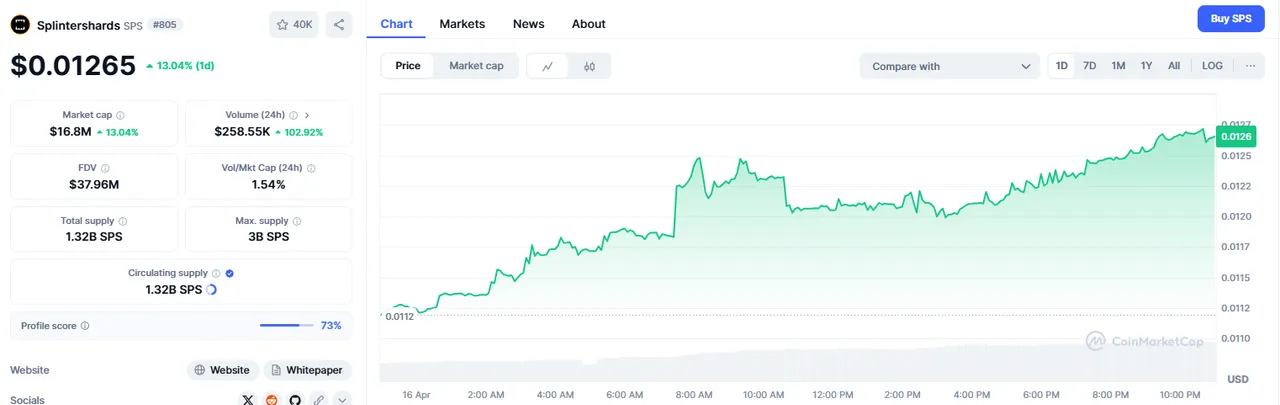Screen dimensions: 1280x405
Task: Click the 8:00 AM axis label
Action: pyautogui.click(x=692, y=395)
